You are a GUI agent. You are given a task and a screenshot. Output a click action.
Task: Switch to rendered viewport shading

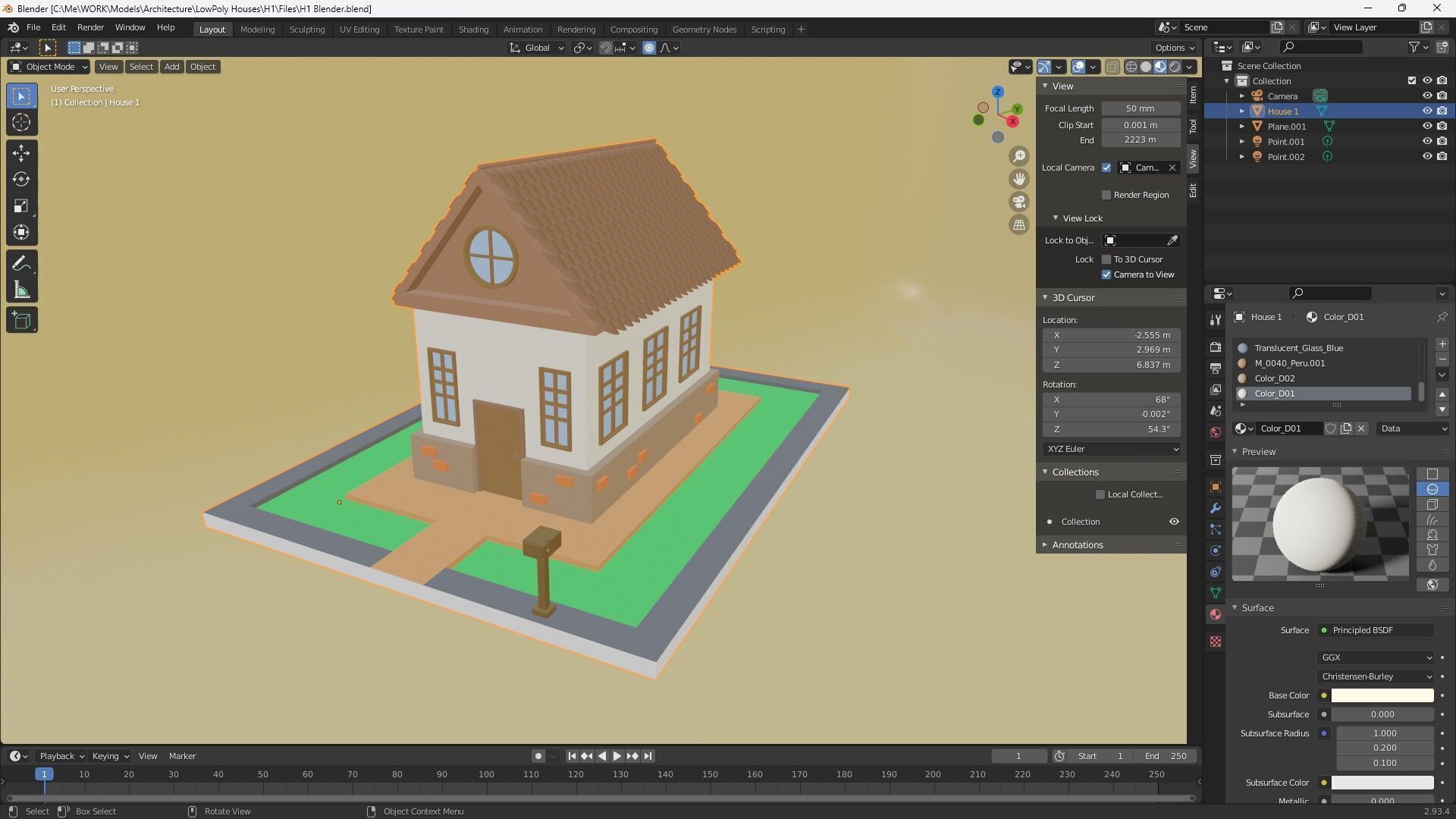click(1175, 67)
